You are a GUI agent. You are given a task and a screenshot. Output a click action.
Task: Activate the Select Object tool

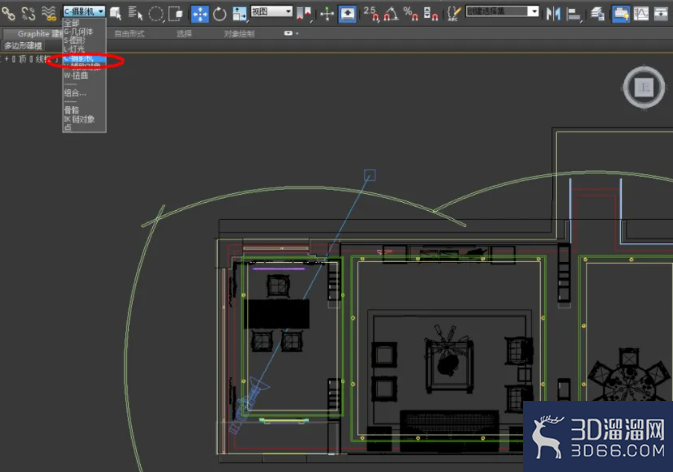pyautogui.click(x=115, y=14)
